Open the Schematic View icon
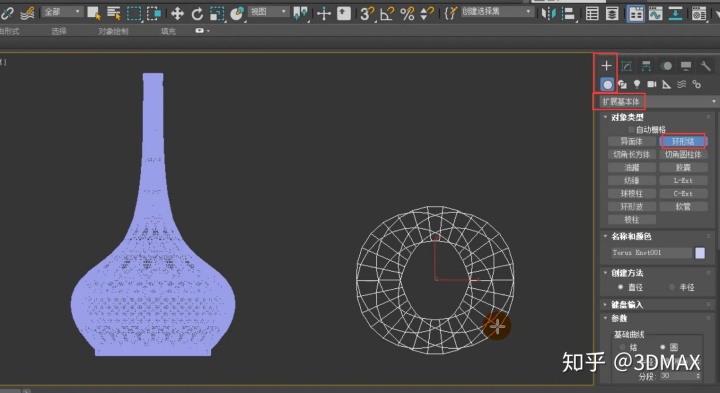 pos(675,14)
